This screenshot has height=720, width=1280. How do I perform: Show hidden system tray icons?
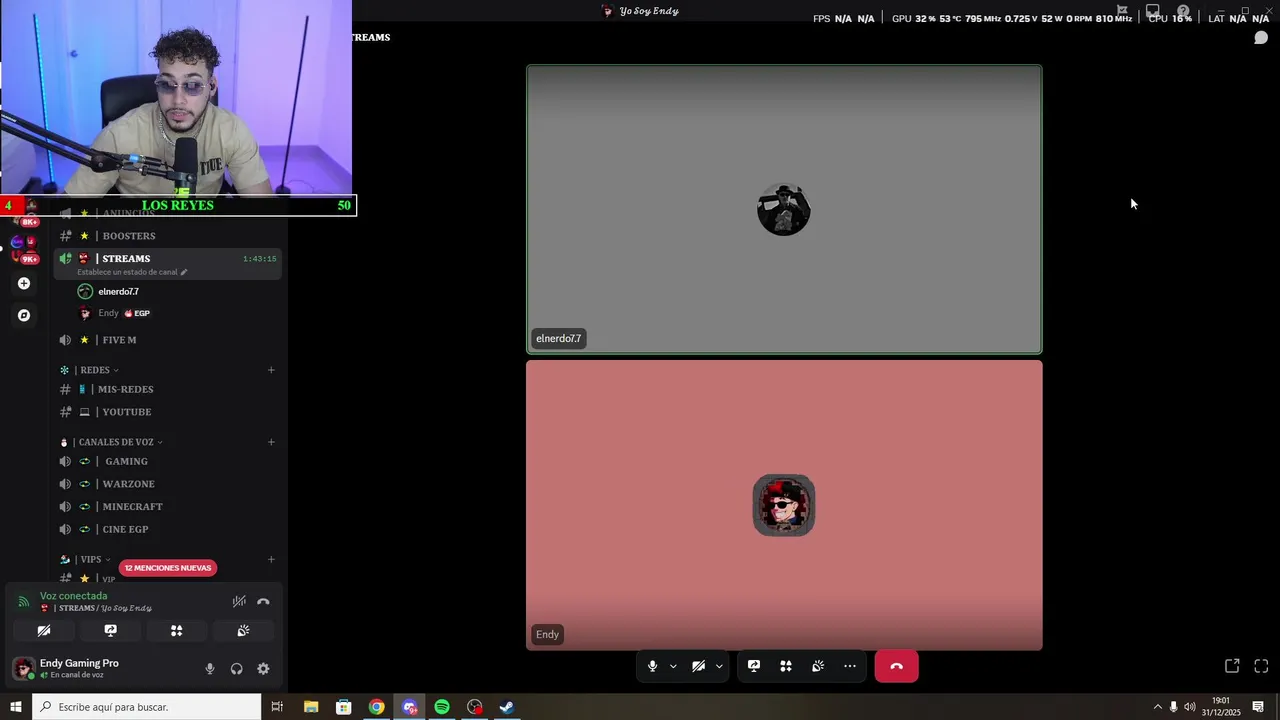coord(1158,707)
